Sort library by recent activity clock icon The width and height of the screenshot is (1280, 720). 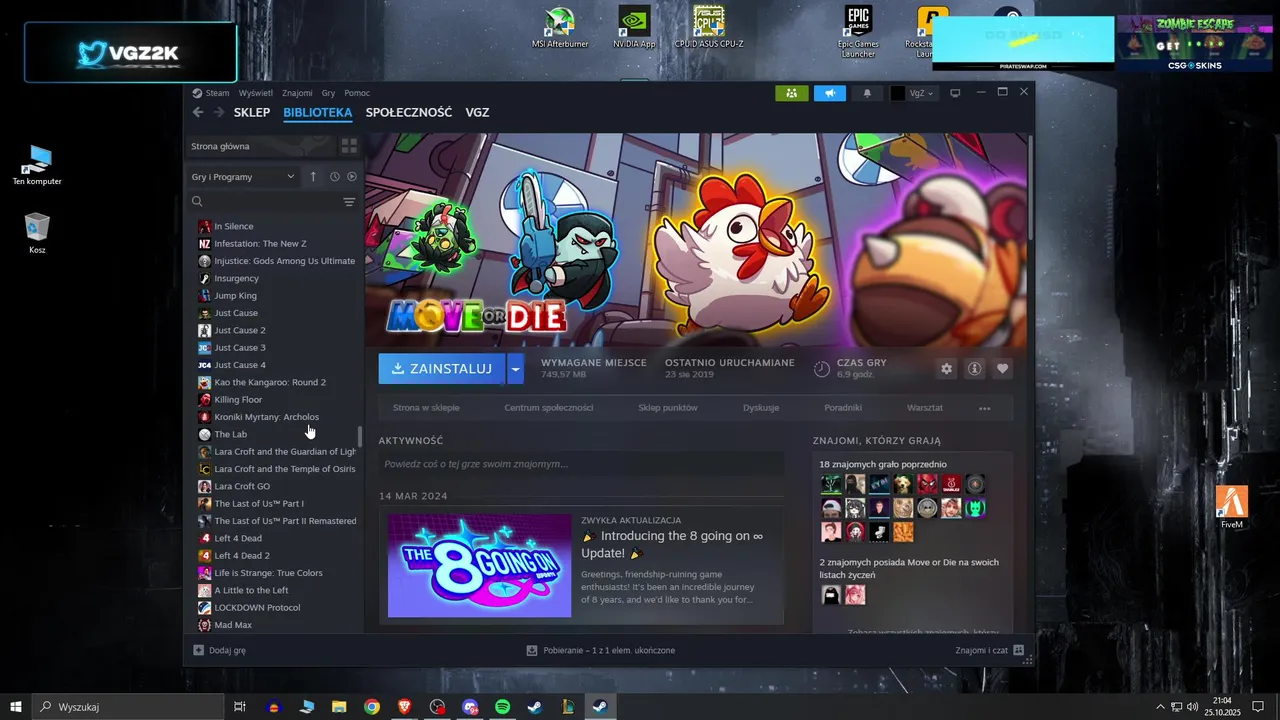coord(335,176)
